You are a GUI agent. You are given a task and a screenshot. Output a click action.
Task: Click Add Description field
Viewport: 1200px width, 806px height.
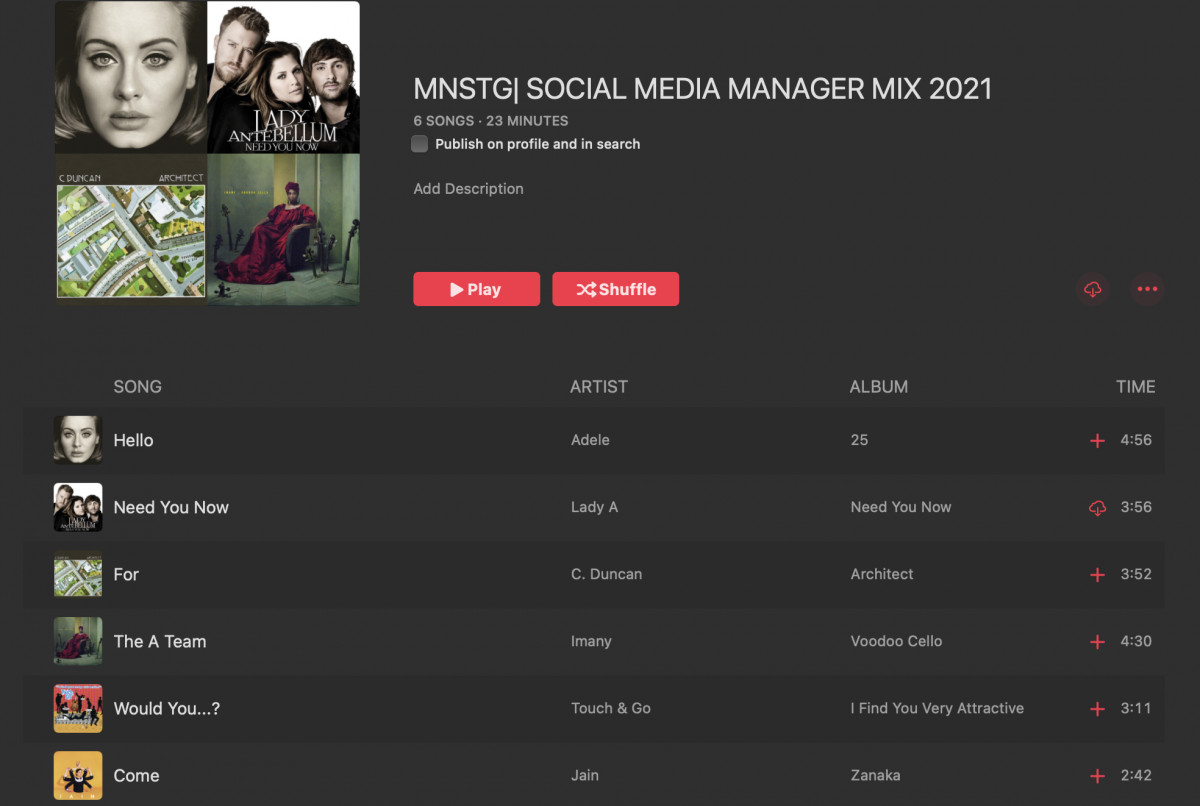(x=468, y=189)
